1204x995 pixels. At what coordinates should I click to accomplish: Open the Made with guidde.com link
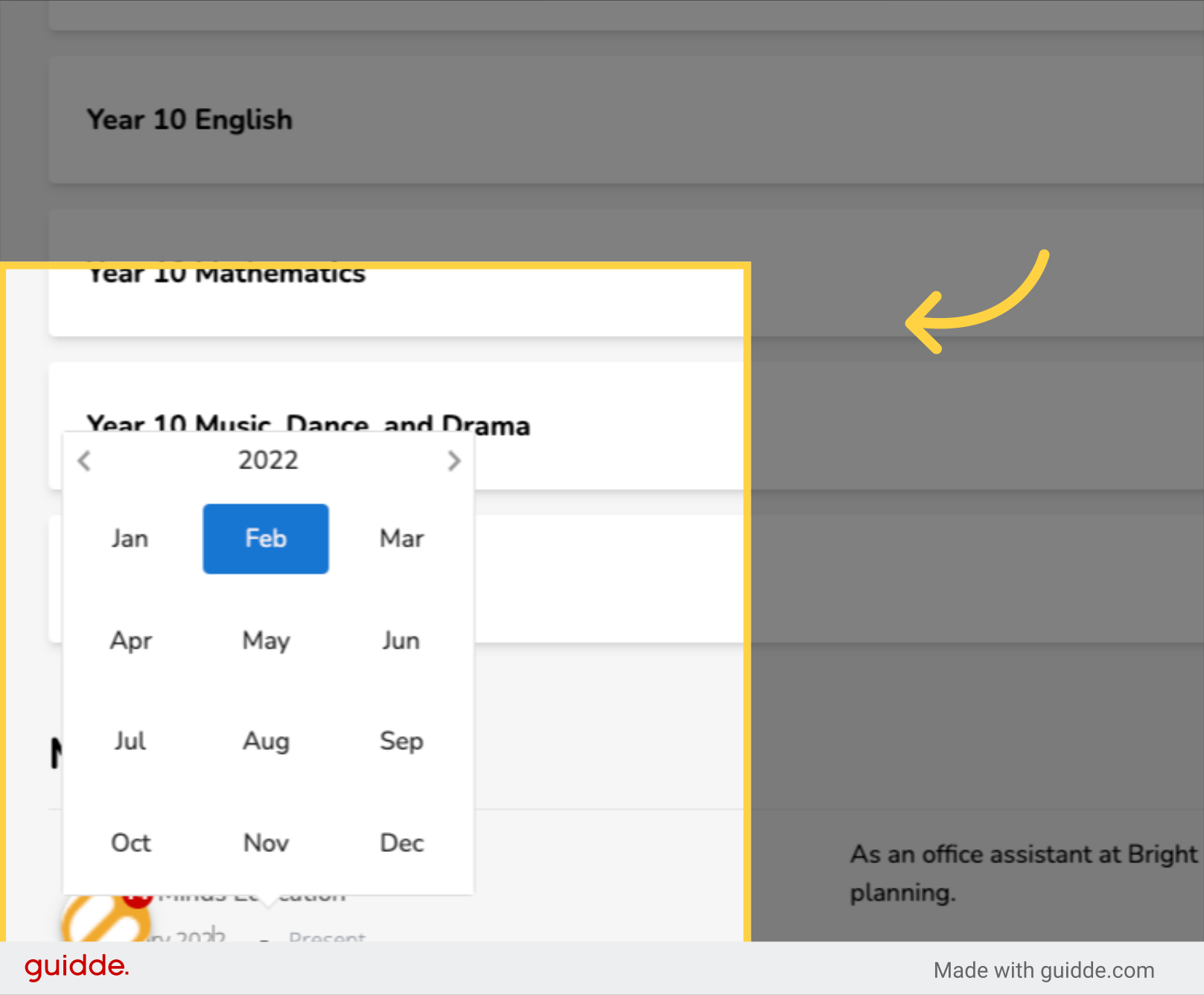click(x=1044, y=970)
